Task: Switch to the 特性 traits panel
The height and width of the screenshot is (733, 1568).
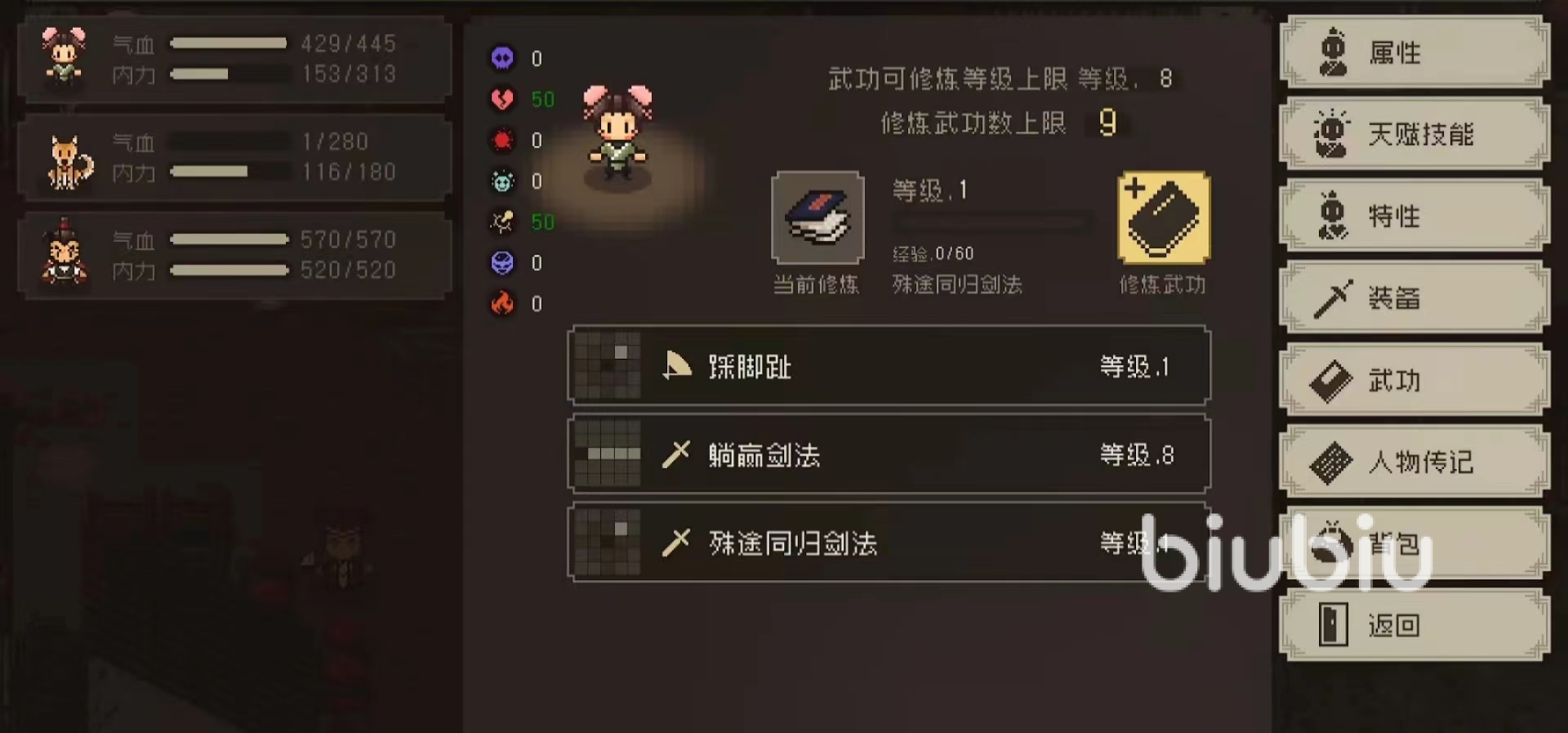Action: 1414,216
